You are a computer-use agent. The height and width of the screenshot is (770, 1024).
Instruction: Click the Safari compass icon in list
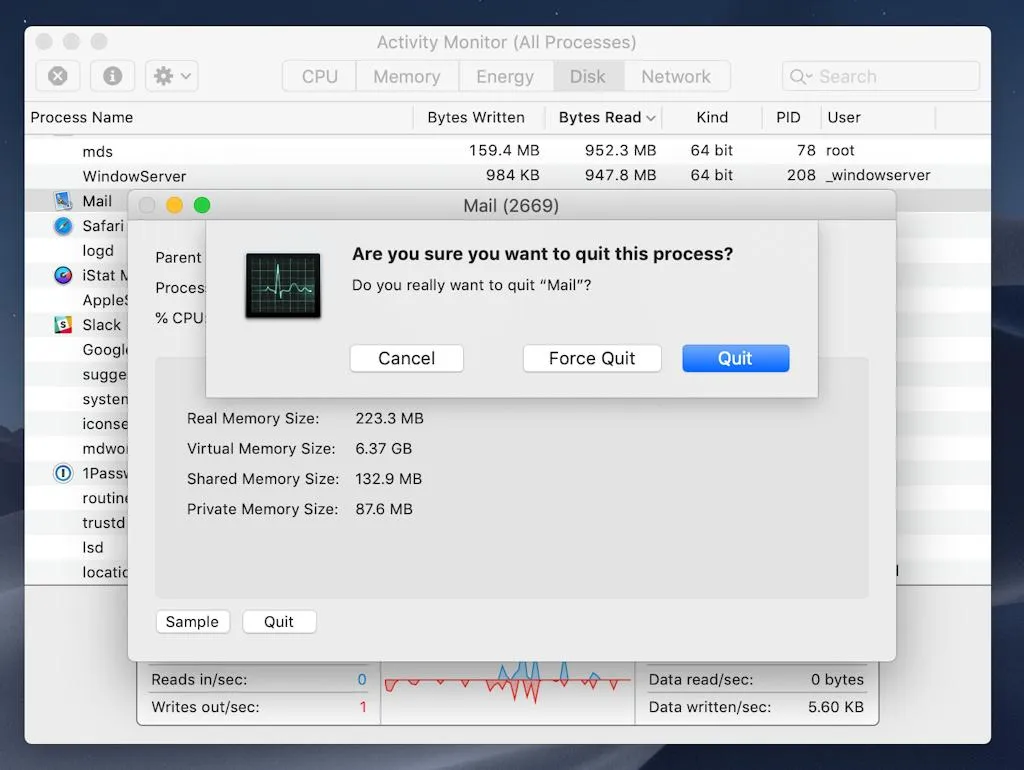[x=63, y=226]
